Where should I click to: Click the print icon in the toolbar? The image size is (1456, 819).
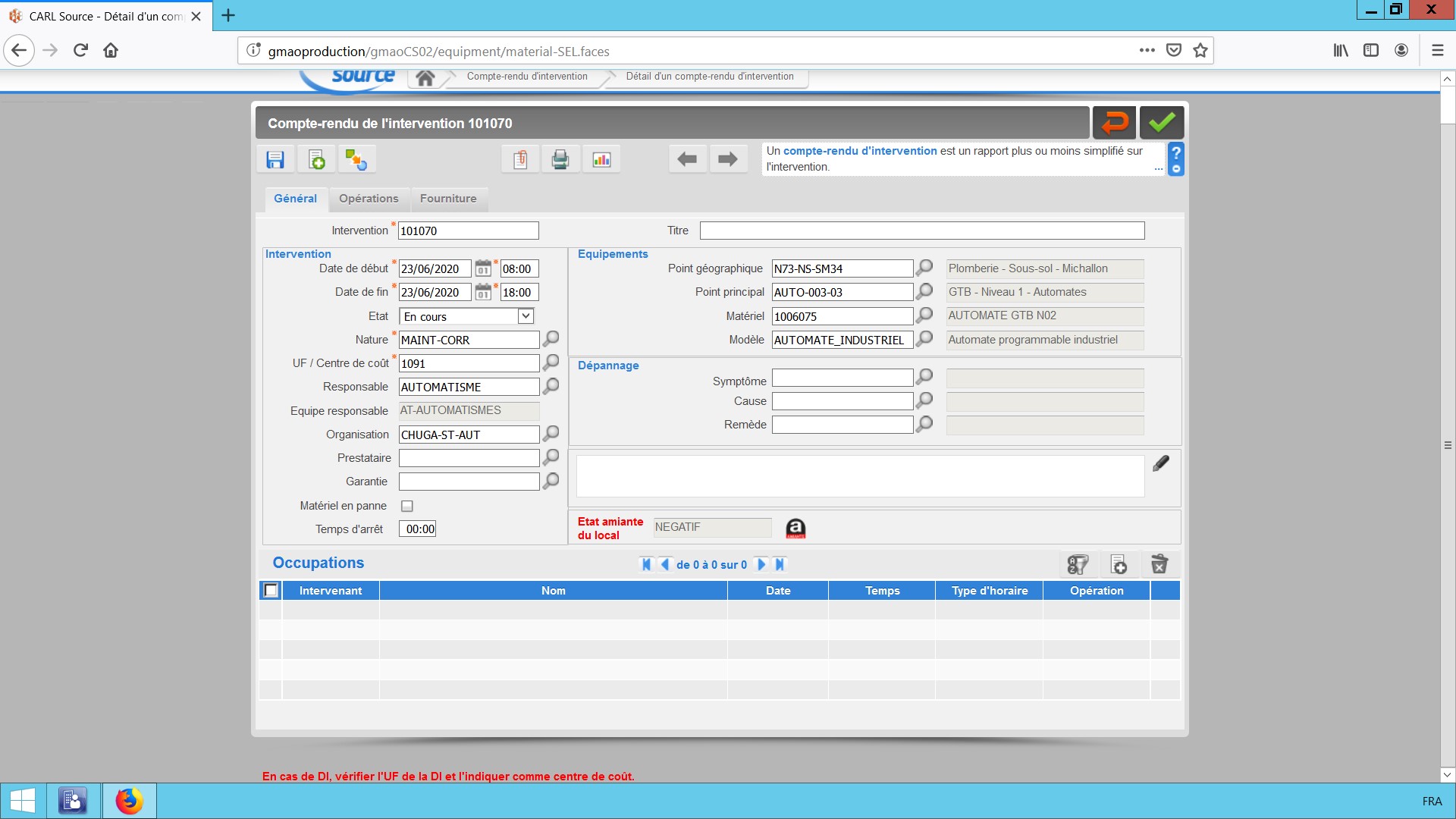pyautogui.click(x=560, y=159)
